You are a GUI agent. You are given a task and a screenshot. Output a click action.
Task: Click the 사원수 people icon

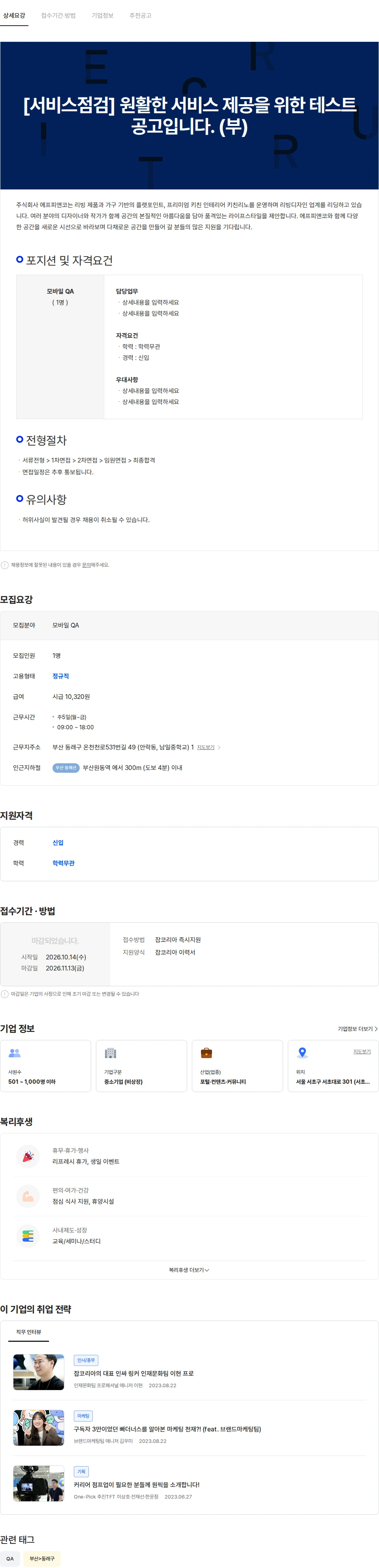pos(15,1053)
